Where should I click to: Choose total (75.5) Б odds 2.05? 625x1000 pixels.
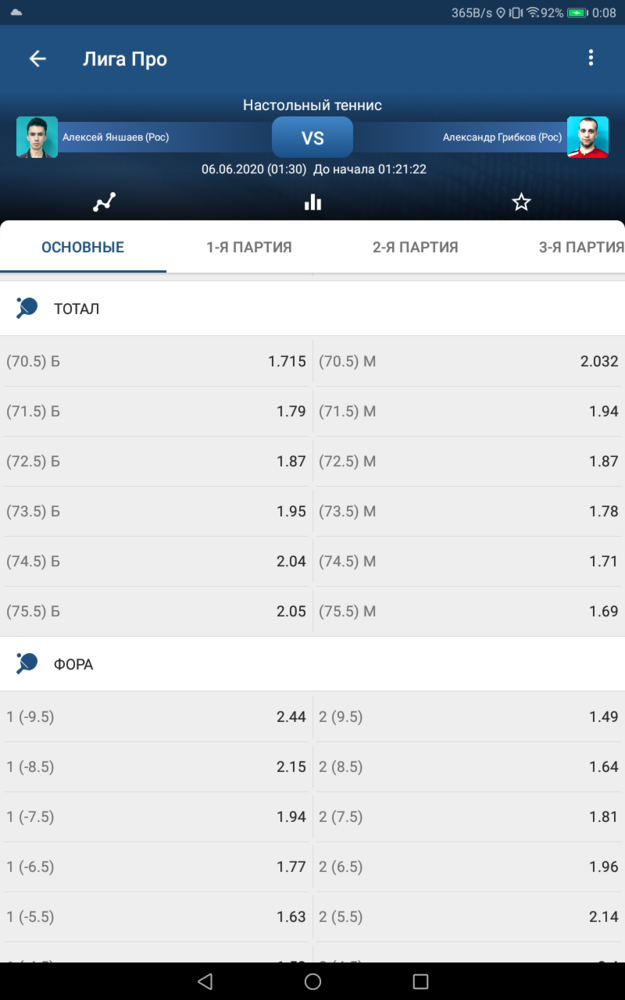(x=156, y=611)
